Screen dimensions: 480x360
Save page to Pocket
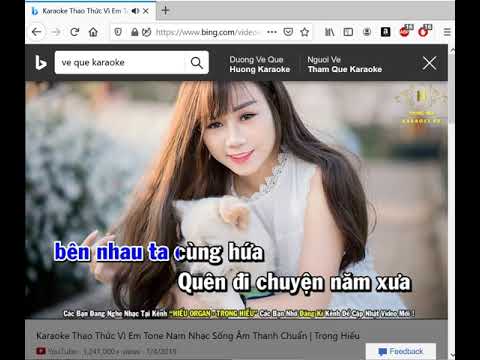tap(288, 32)
